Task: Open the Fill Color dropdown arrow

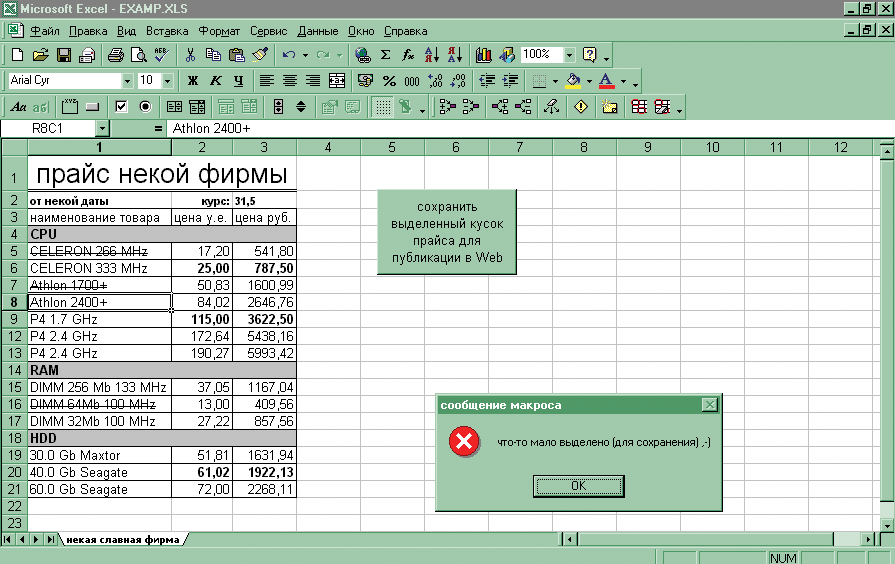Action: pos(589,82)
